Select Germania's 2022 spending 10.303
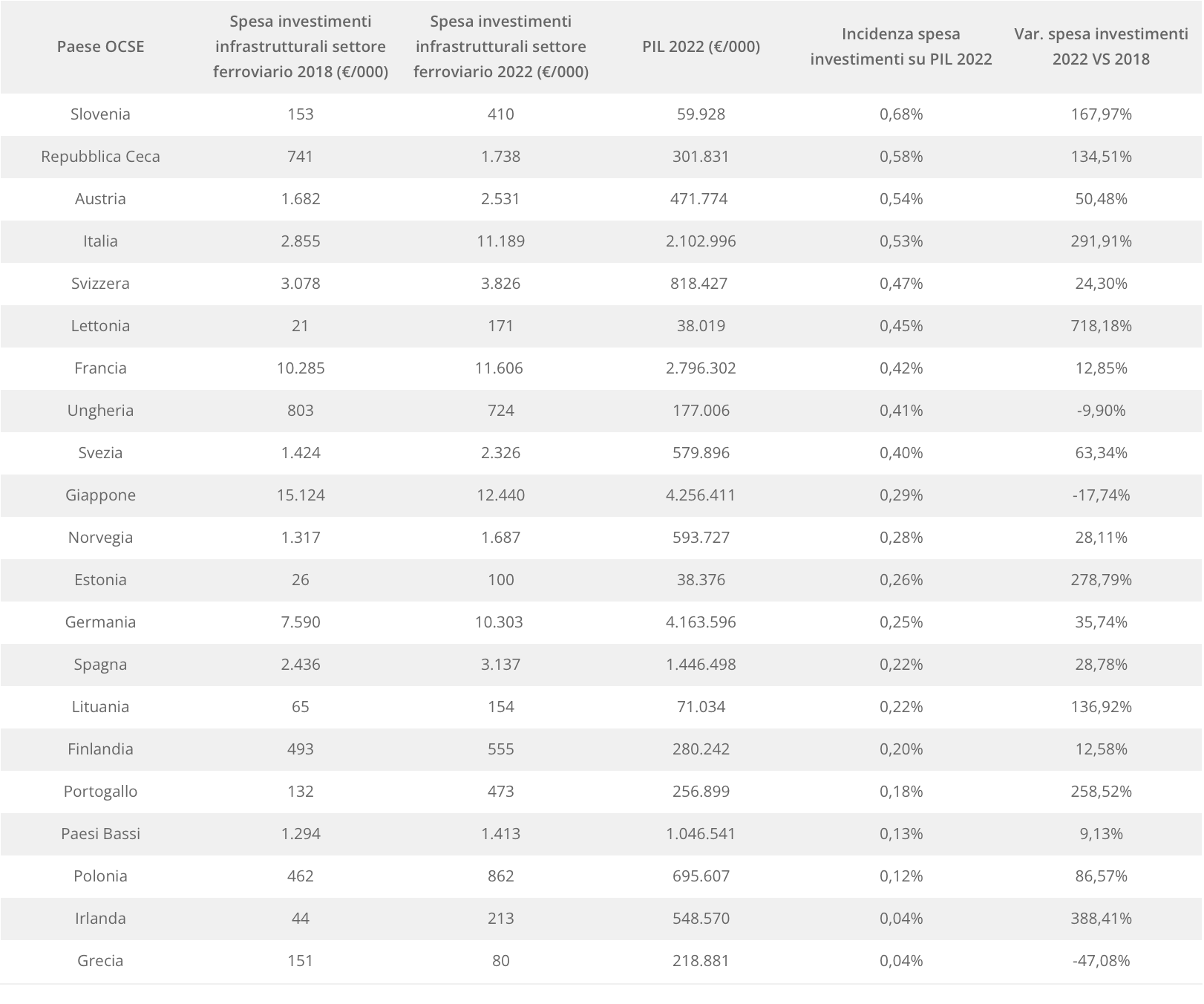Viewport: 1204px width, 1004px height. click(x=500, y=622)
